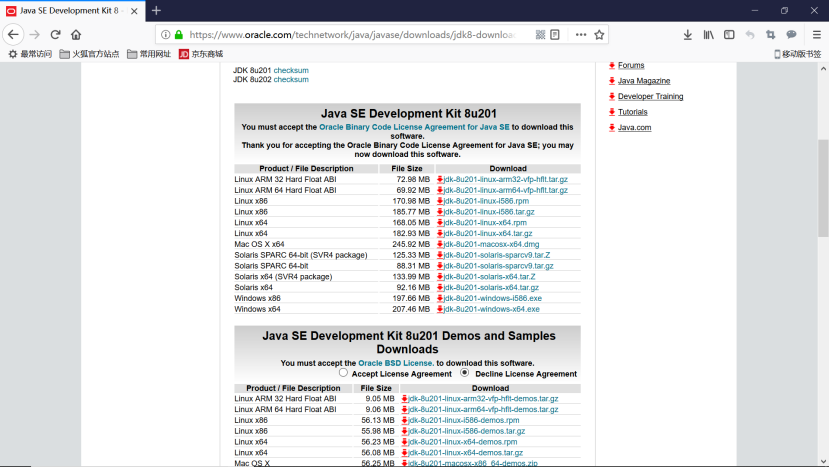This screenshot has height=467, width=830.
Task: Go back to the previous page
Action: tap(13, 35)
